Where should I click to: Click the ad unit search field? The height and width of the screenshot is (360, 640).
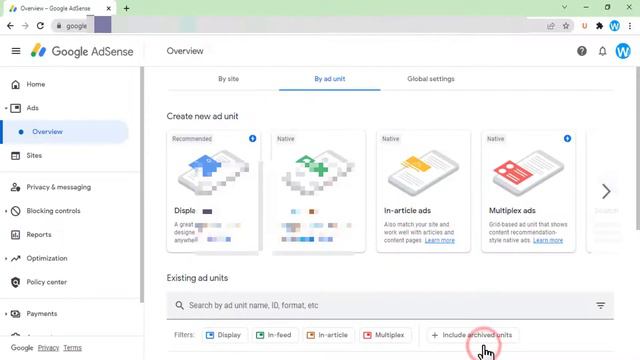[x=390, y=305]
